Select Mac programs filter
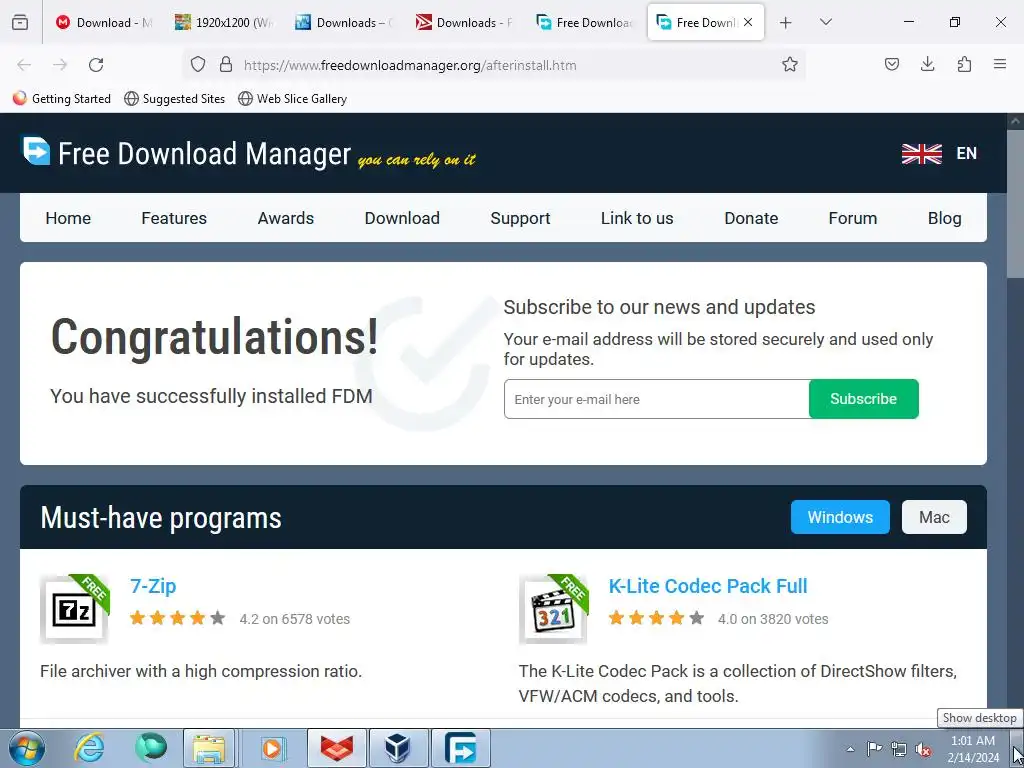The image size is (1024, 768). 934,517
